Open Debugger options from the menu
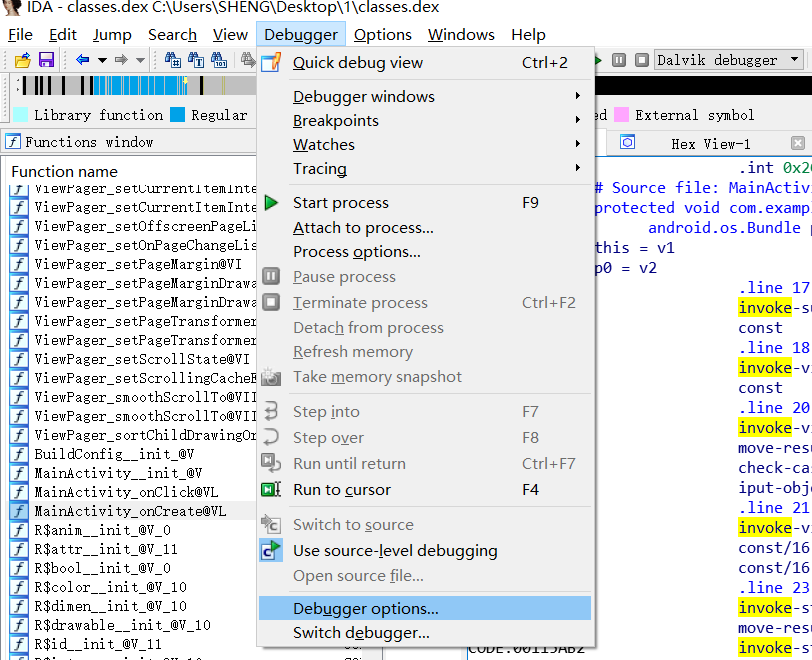The height and width of the screenshot is (660, 812). (x=426, y=608)
